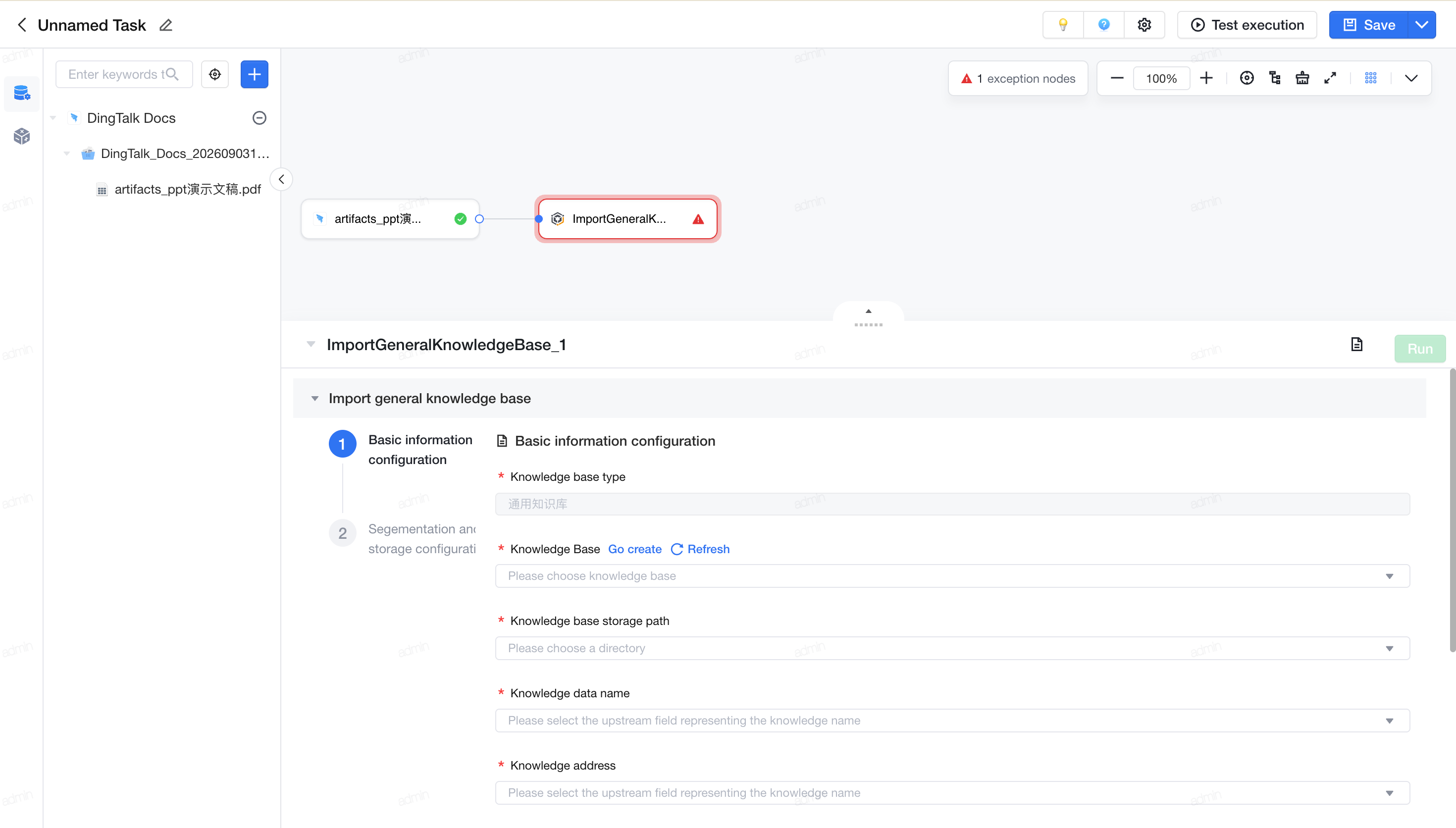This screenshot has height=828, width=1456.
Task: Select the ImportGeneralK... node on canvas
Action: [x=627, y=219]
